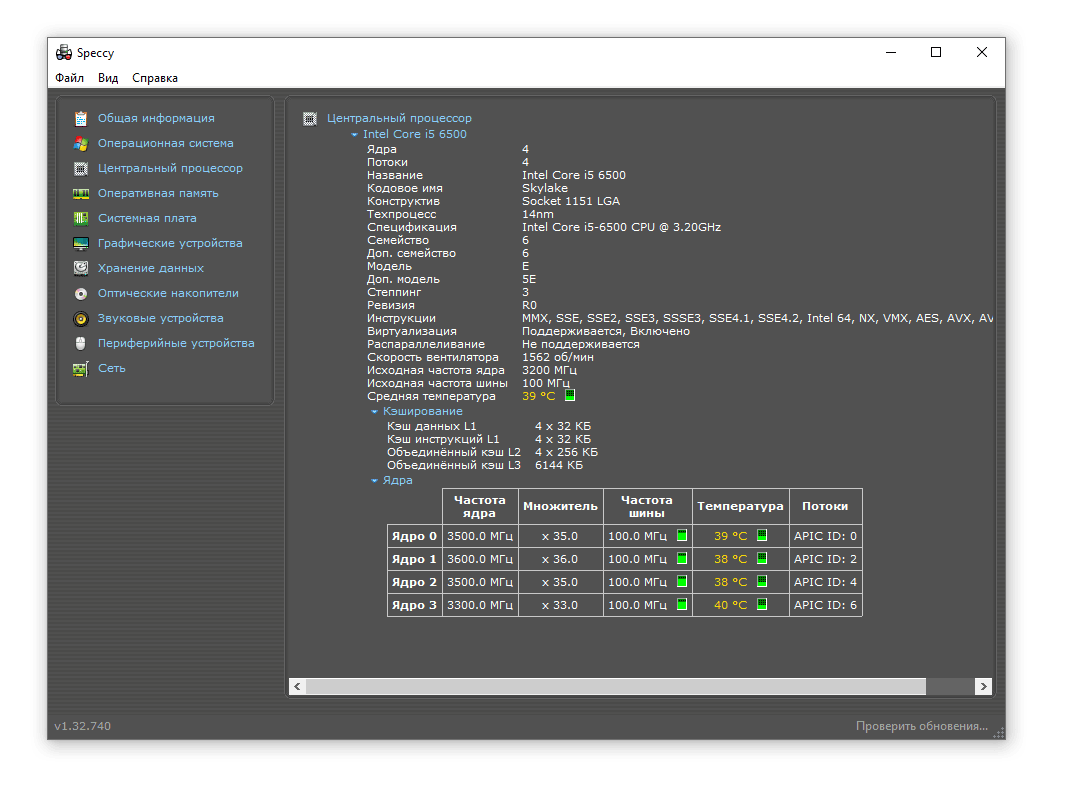Select the Оперативная память RAM icon
The height and width of the screenshot is (787, 1068).
tap(81, 193)
